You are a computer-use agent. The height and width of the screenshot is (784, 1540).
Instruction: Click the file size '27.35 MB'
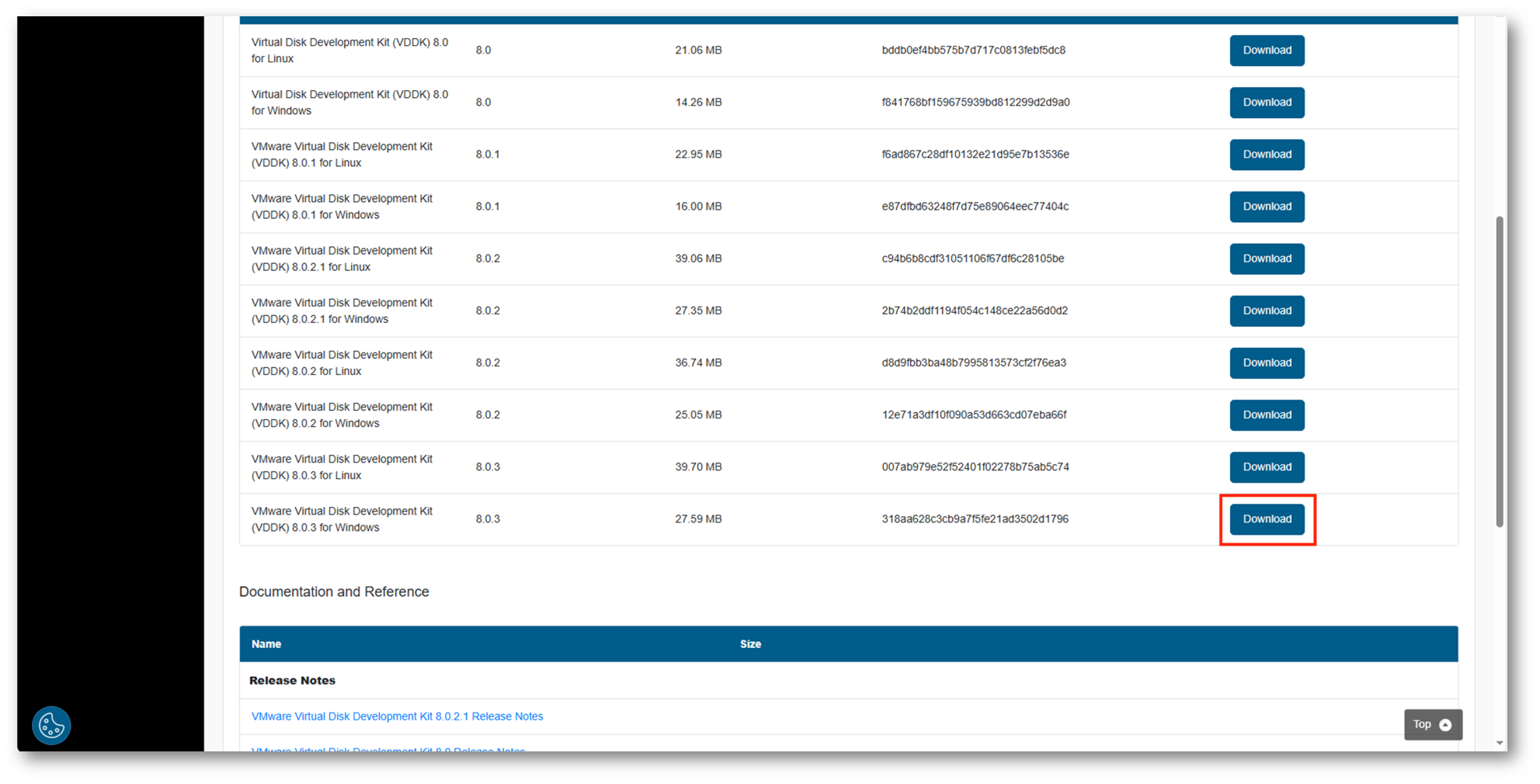pyautogui.click(x=698, y=310)
